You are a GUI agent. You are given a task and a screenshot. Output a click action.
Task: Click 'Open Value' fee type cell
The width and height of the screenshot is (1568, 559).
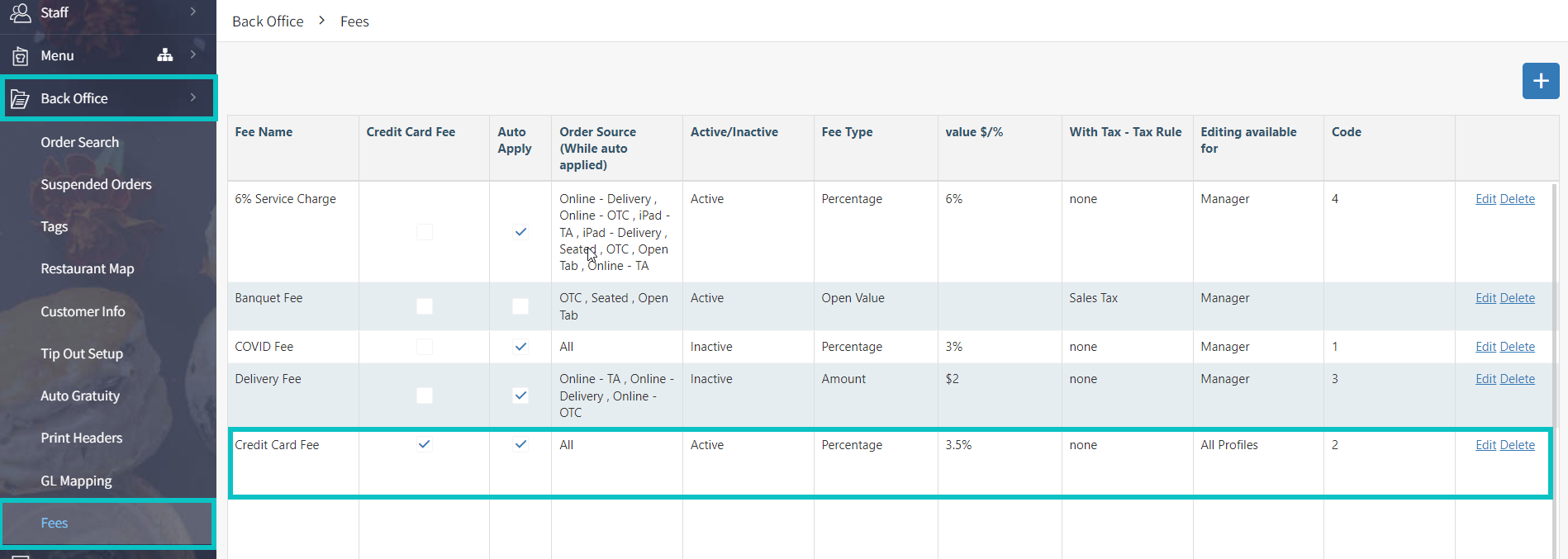853,298
